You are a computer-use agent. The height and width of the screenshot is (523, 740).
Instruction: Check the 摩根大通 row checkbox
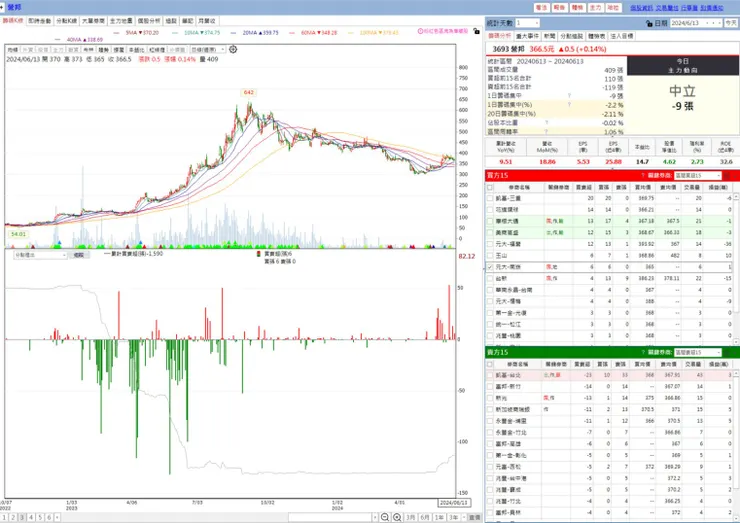coord(490,221)
